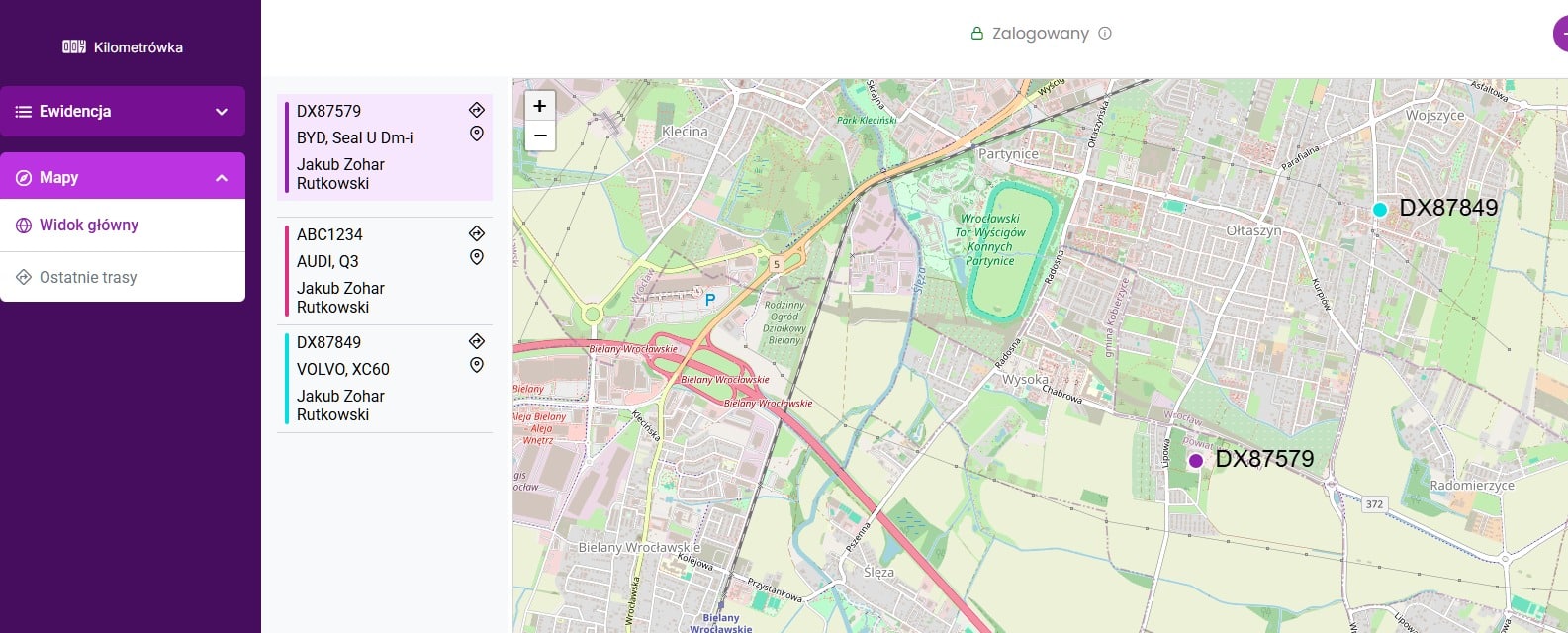Image resolution: width=1568 pixels, height=633 pixels.
Task: Click the location pin for DX87579
Action: [476, 134]
